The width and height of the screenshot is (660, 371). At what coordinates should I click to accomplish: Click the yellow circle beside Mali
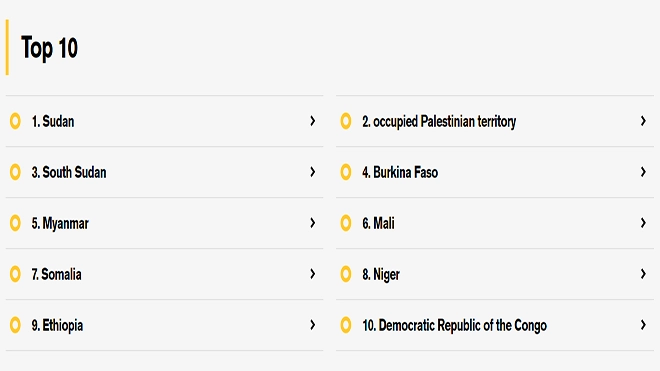tap(346, 223)
